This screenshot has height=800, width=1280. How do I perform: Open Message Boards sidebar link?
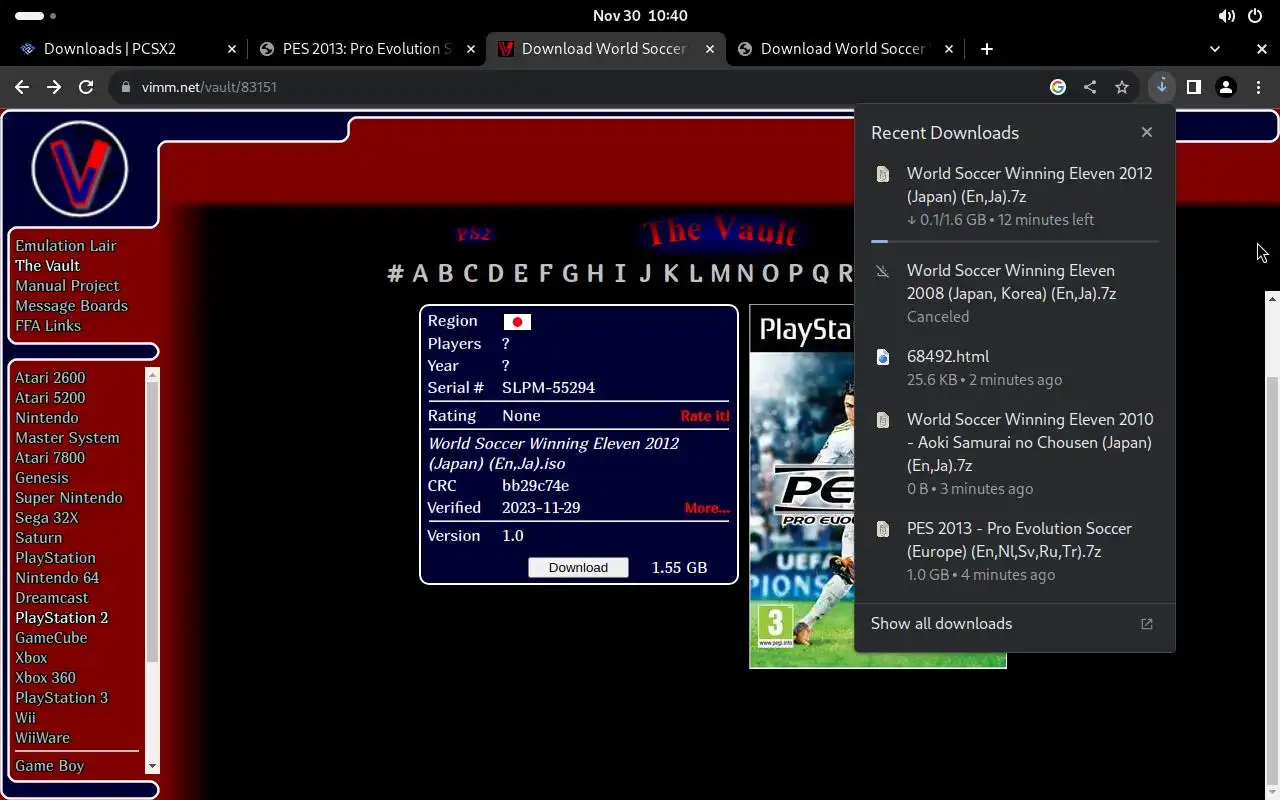click(71, 306)
